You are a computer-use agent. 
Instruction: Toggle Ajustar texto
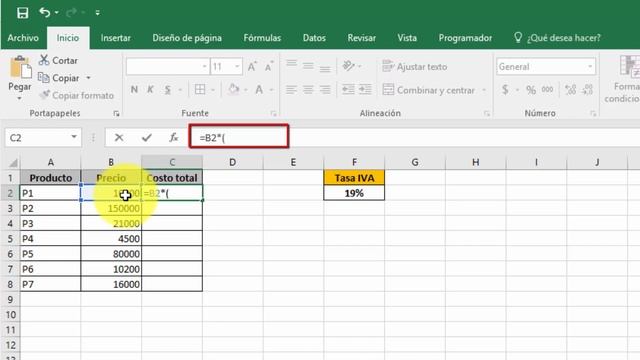point(415,67)
